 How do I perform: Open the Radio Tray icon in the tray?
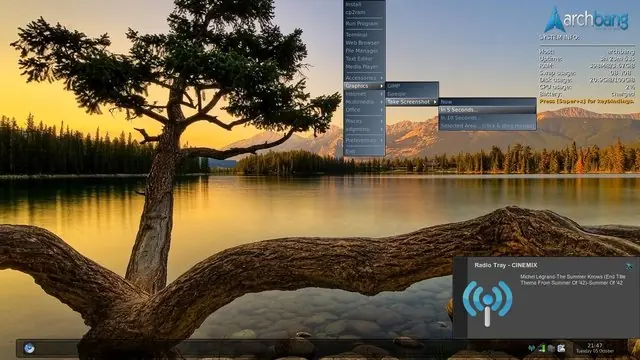(x=531, y=348)
